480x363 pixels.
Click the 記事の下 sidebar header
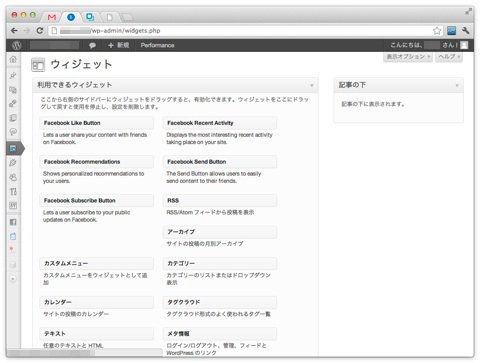(x=399, y=85)
